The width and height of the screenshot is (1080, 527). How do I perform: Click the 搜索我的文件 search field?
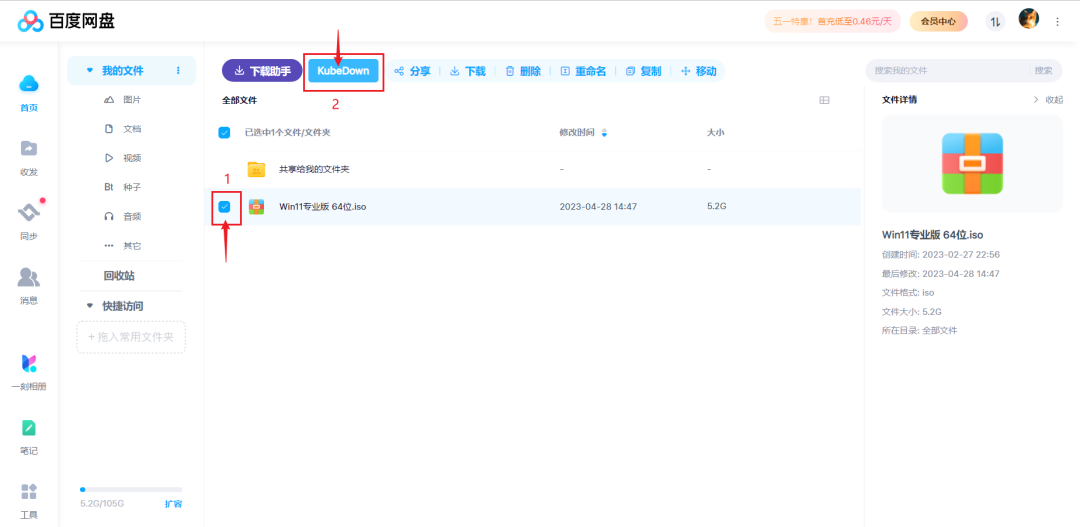click(950, 71)
